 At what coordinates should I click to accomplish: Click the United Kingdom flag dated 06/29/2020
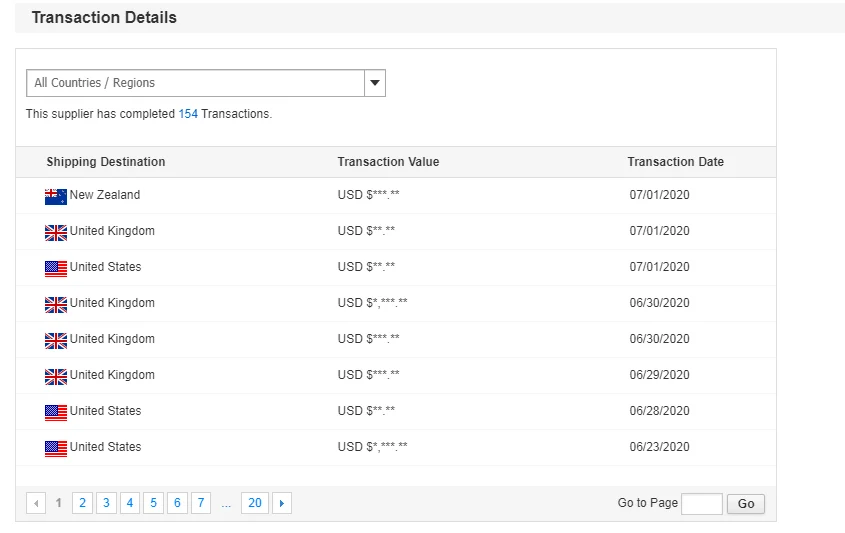pyautogui.click(x=56, y=377)
